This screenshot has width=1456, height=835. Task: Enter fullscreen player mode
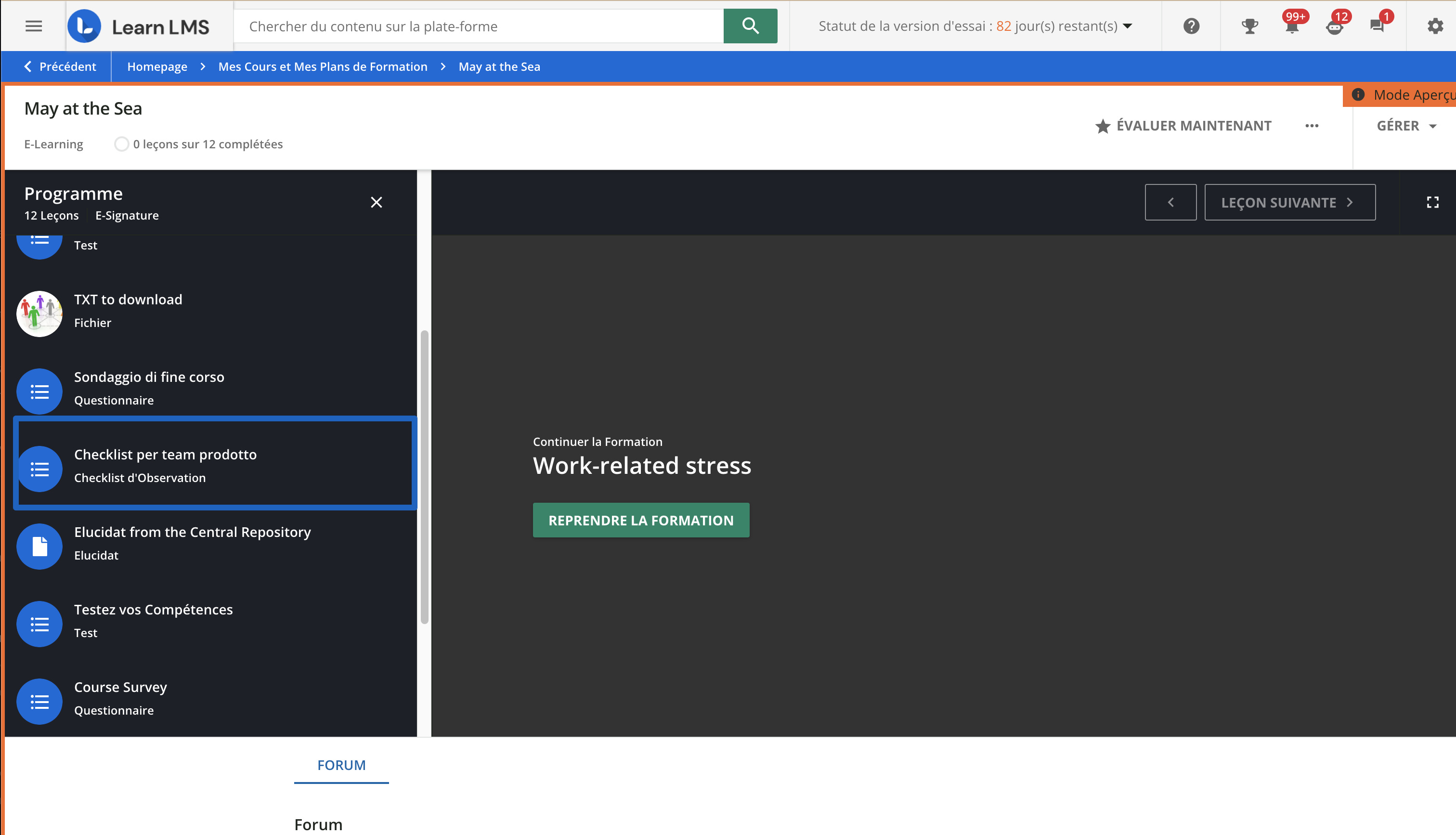1432,202
